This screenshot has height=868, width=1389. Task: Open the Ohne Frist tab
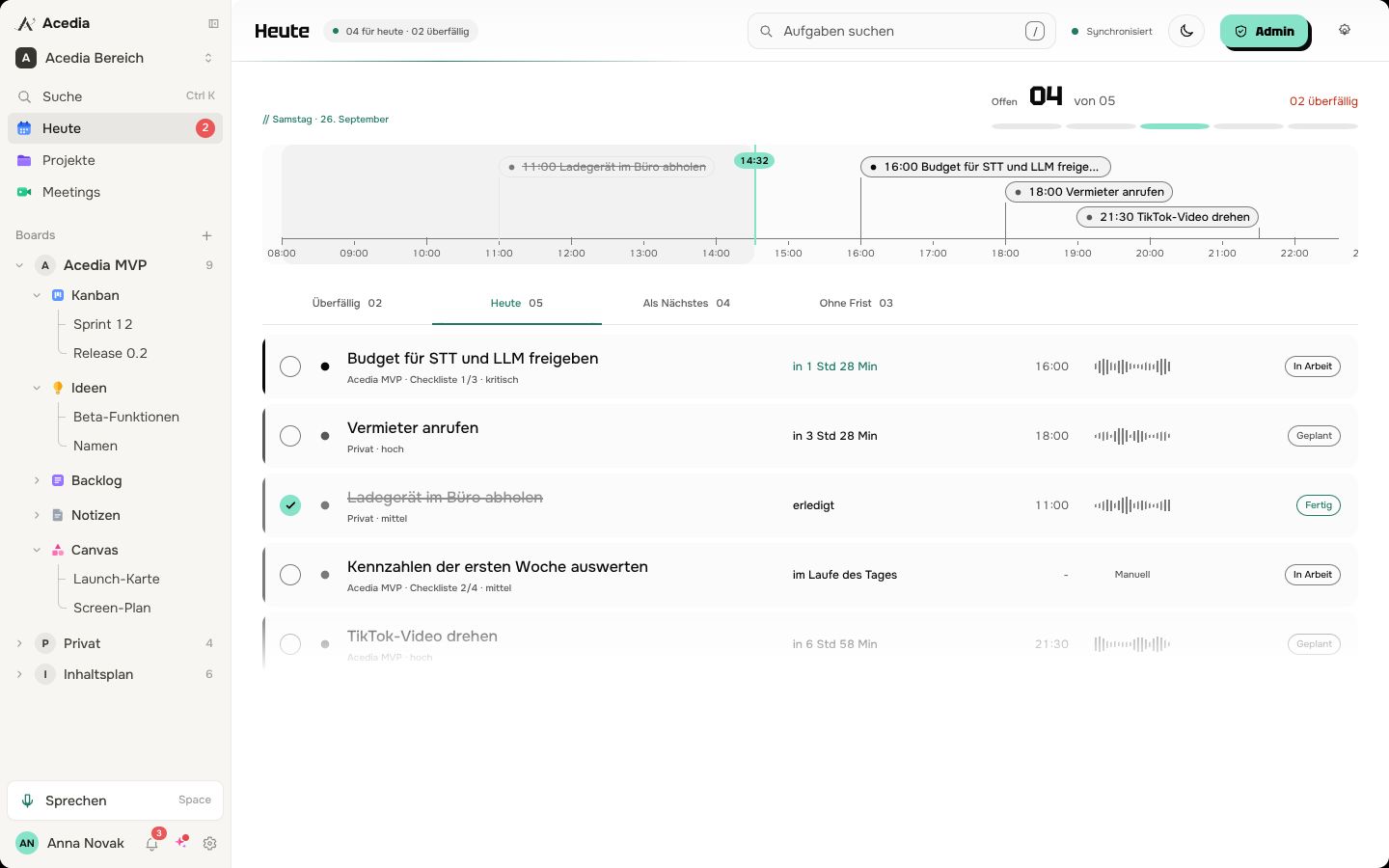tap(857, 303)
